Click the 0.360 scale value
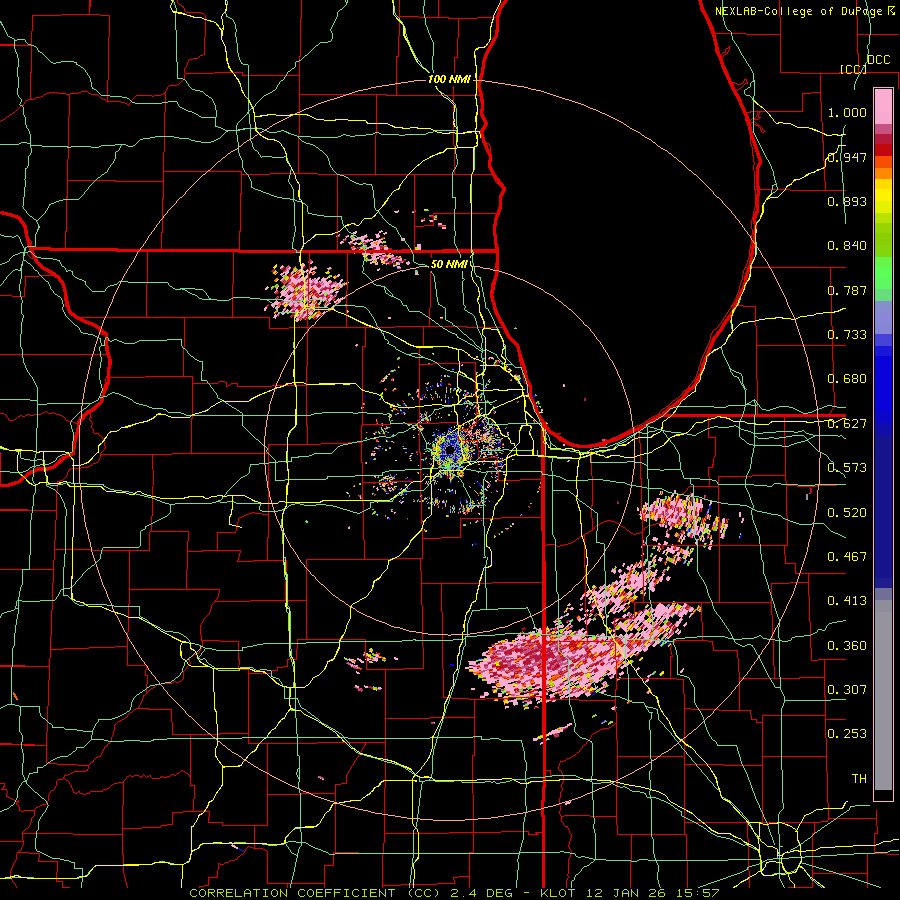 (x=847, y=645)
